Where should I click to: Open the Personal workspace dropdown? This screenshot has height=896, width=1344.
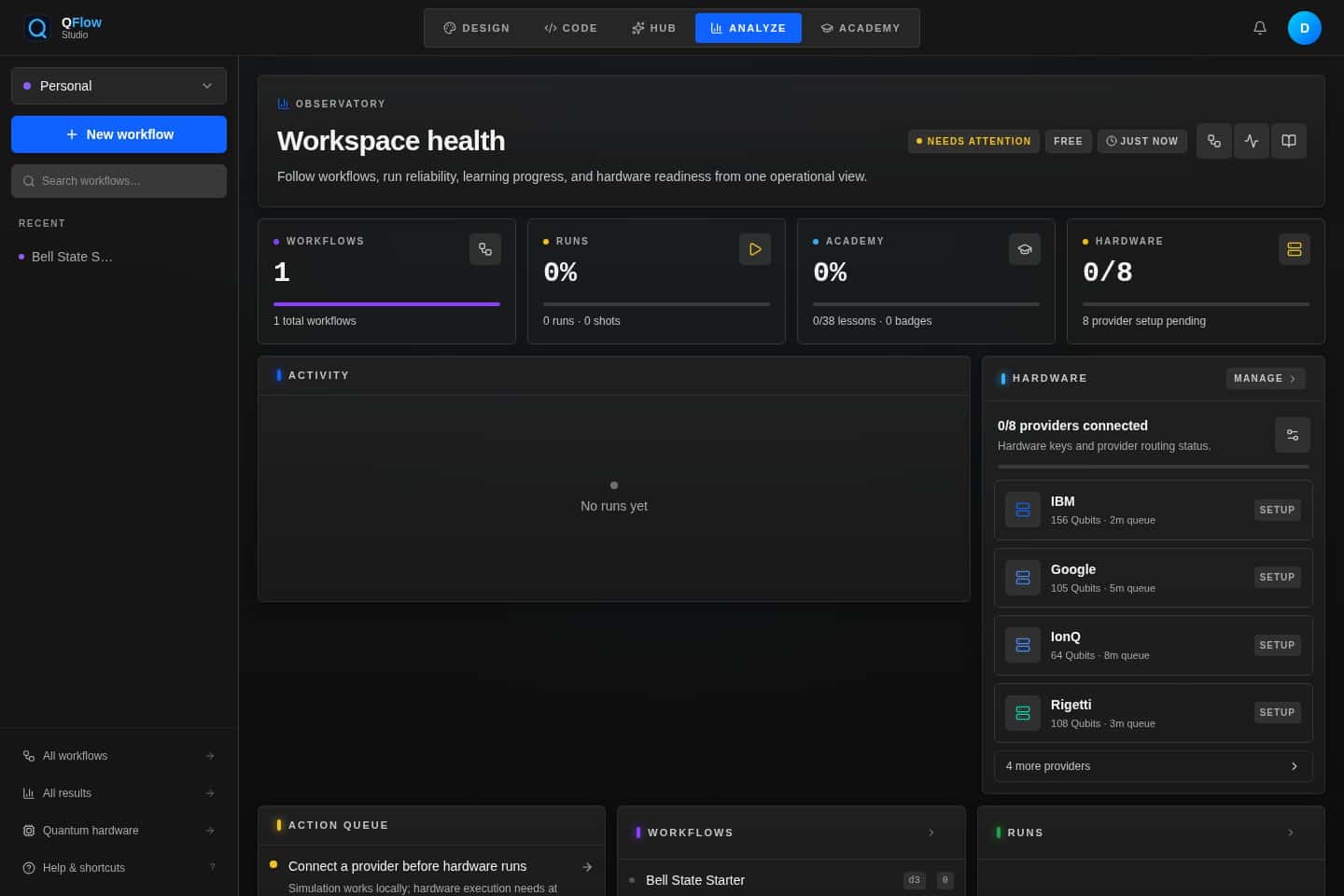(x=119, y=86)
